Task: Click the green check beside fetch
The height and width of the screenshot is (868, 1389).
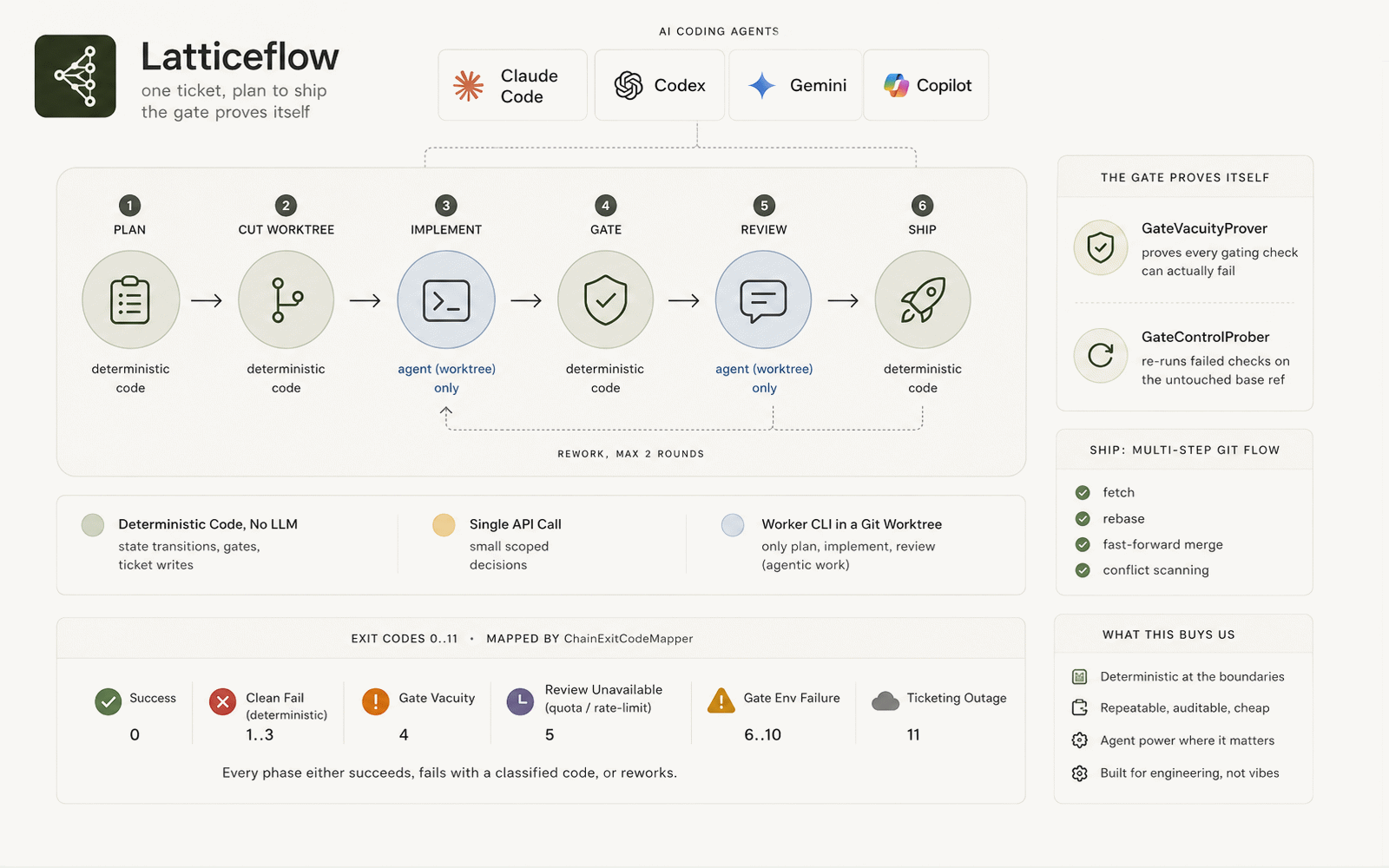Action: tap(1083, 493)
